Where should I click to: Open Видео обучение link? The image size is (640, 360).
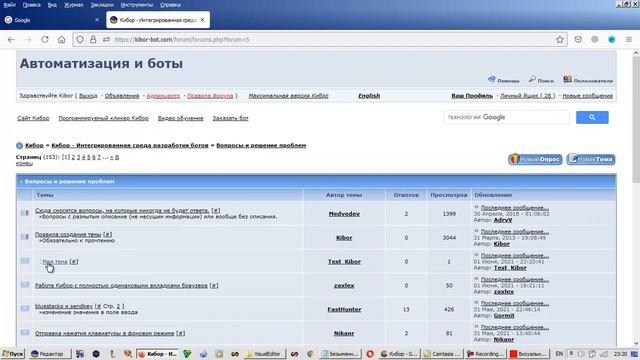pyautogui.click(x=180, y=118)
